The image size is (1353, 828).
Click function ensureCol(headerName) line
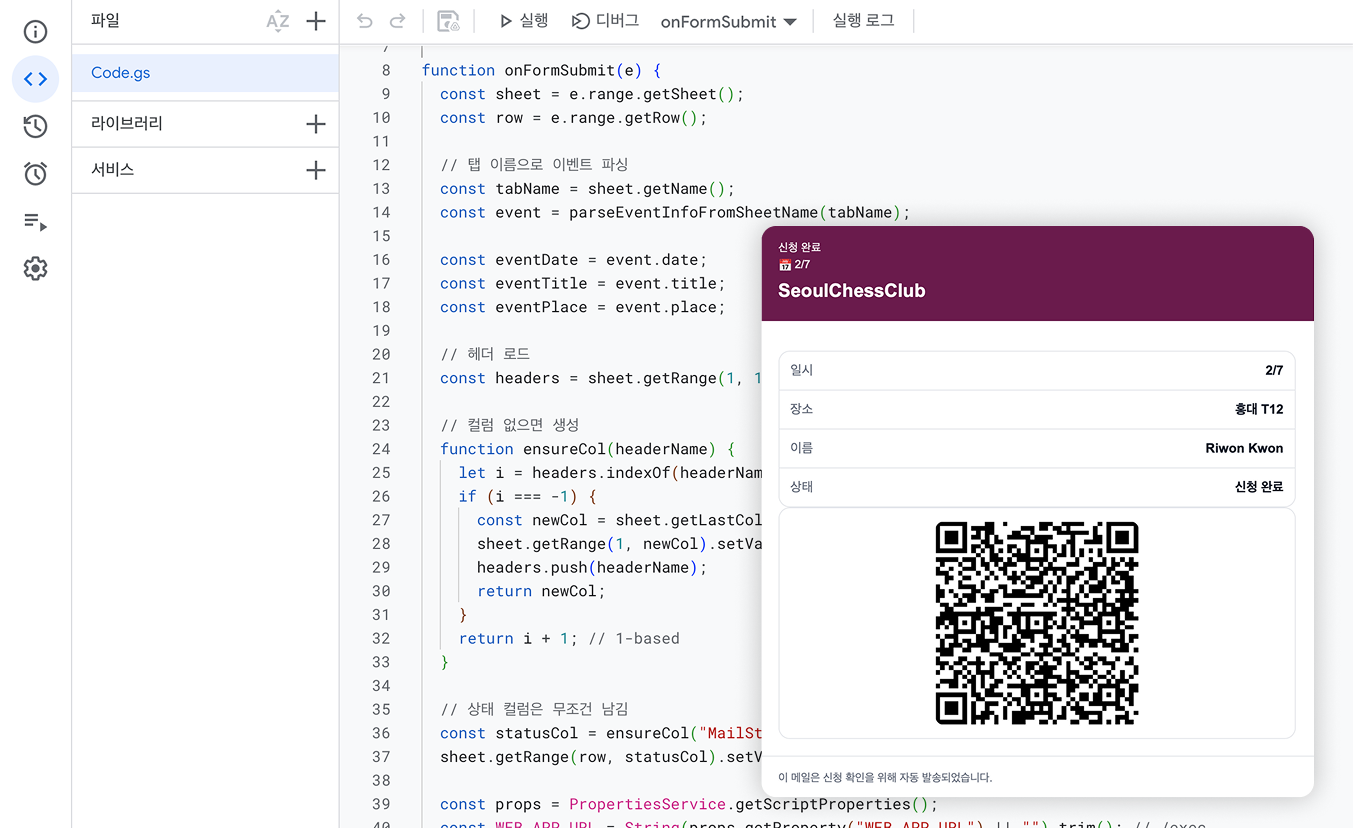[587, 449]
